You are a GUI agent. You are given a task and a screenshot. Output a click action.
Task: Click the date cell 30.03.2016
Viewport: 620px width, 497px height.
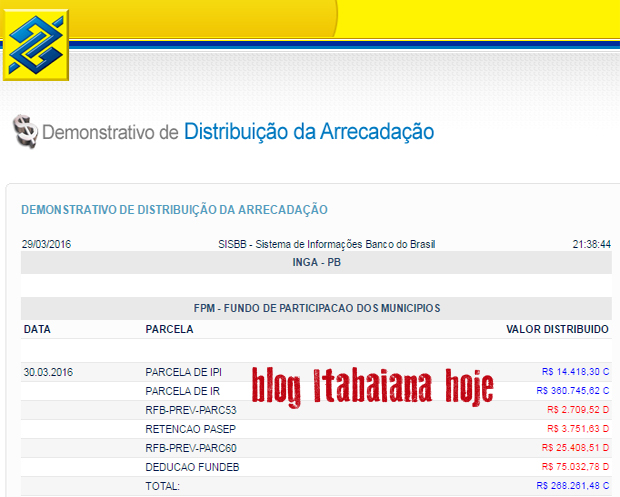click(48, 372)
